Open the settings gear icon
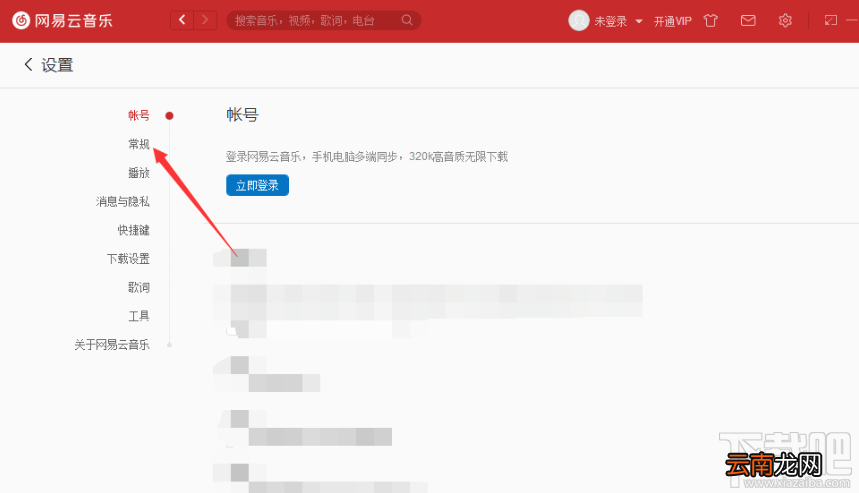Screen dimensions: 859x493 (785, 21)
